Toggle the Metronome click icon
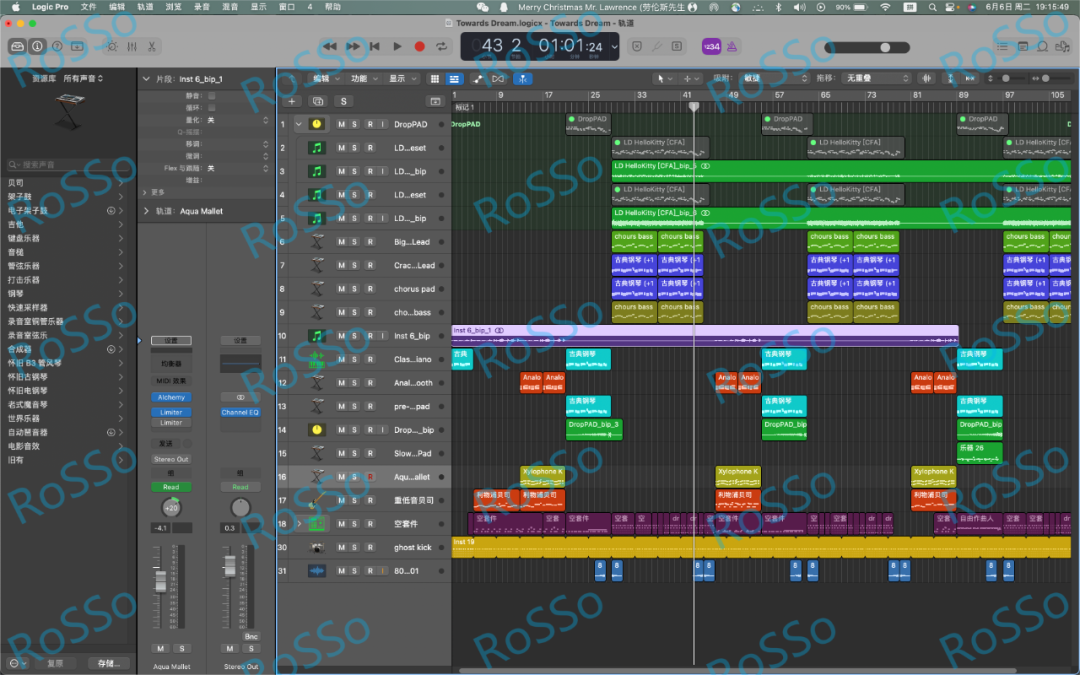Image resolution: width=1080 pixels, height=675 pixels. (x=731, y=46)
